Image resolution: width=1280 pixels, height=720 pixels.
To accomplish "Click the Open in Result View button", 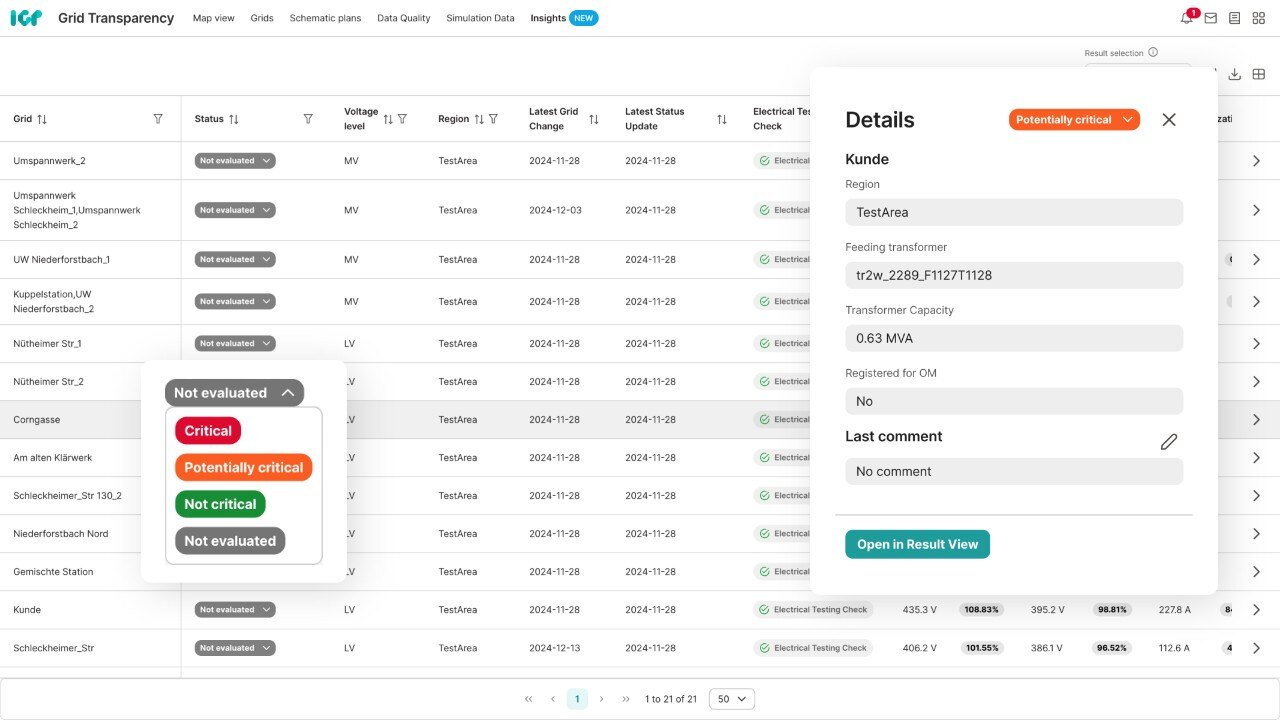I will pyautogui.click(x=917, y=544).
